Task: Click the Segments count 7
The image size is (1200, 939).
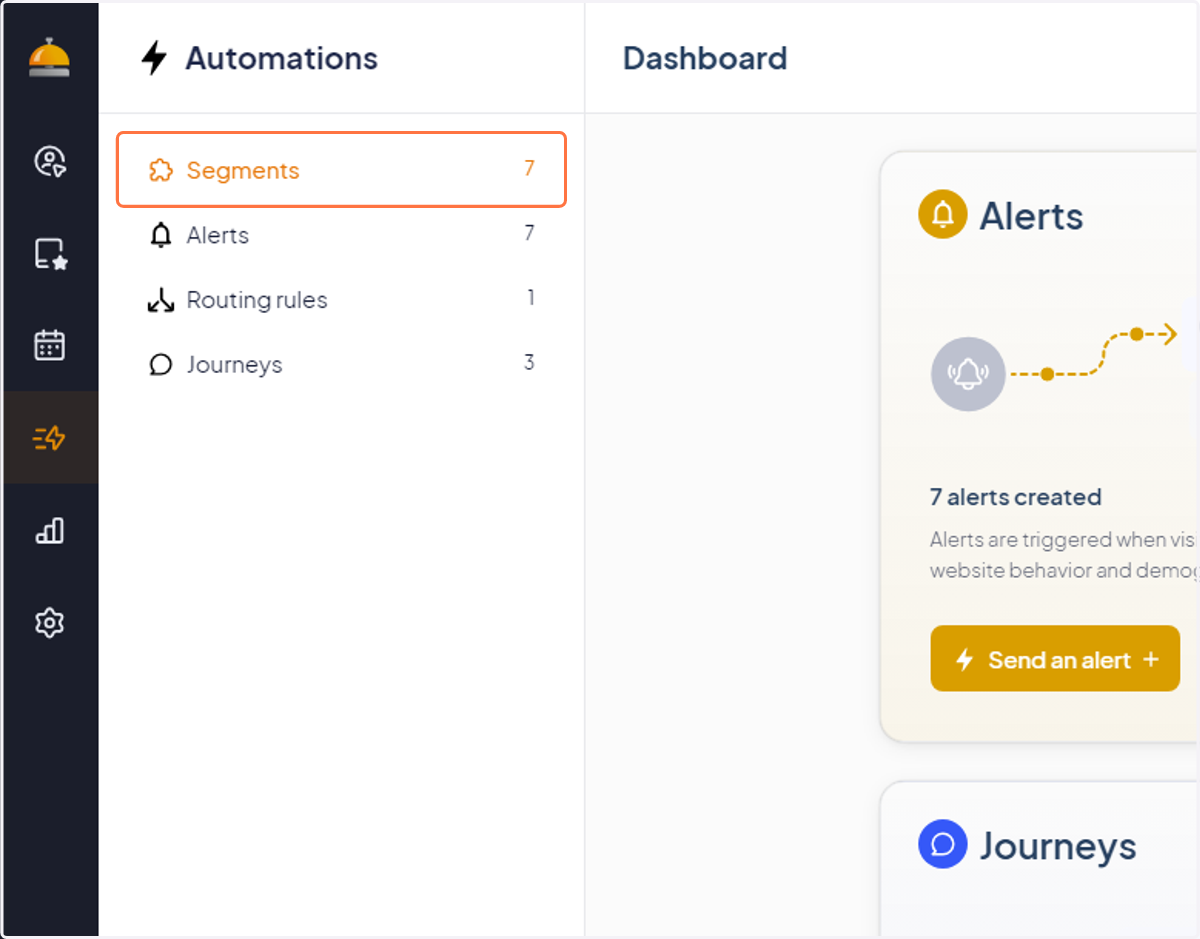Action: [x=529, y=168]
